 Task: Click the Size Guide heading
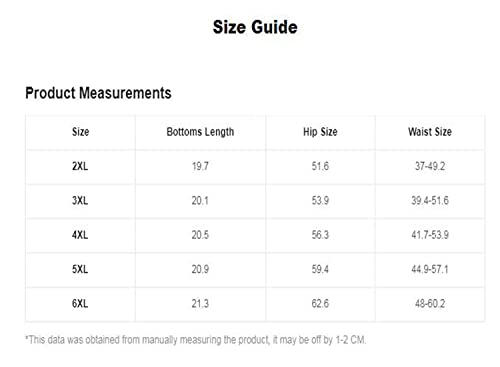point(255,27)
